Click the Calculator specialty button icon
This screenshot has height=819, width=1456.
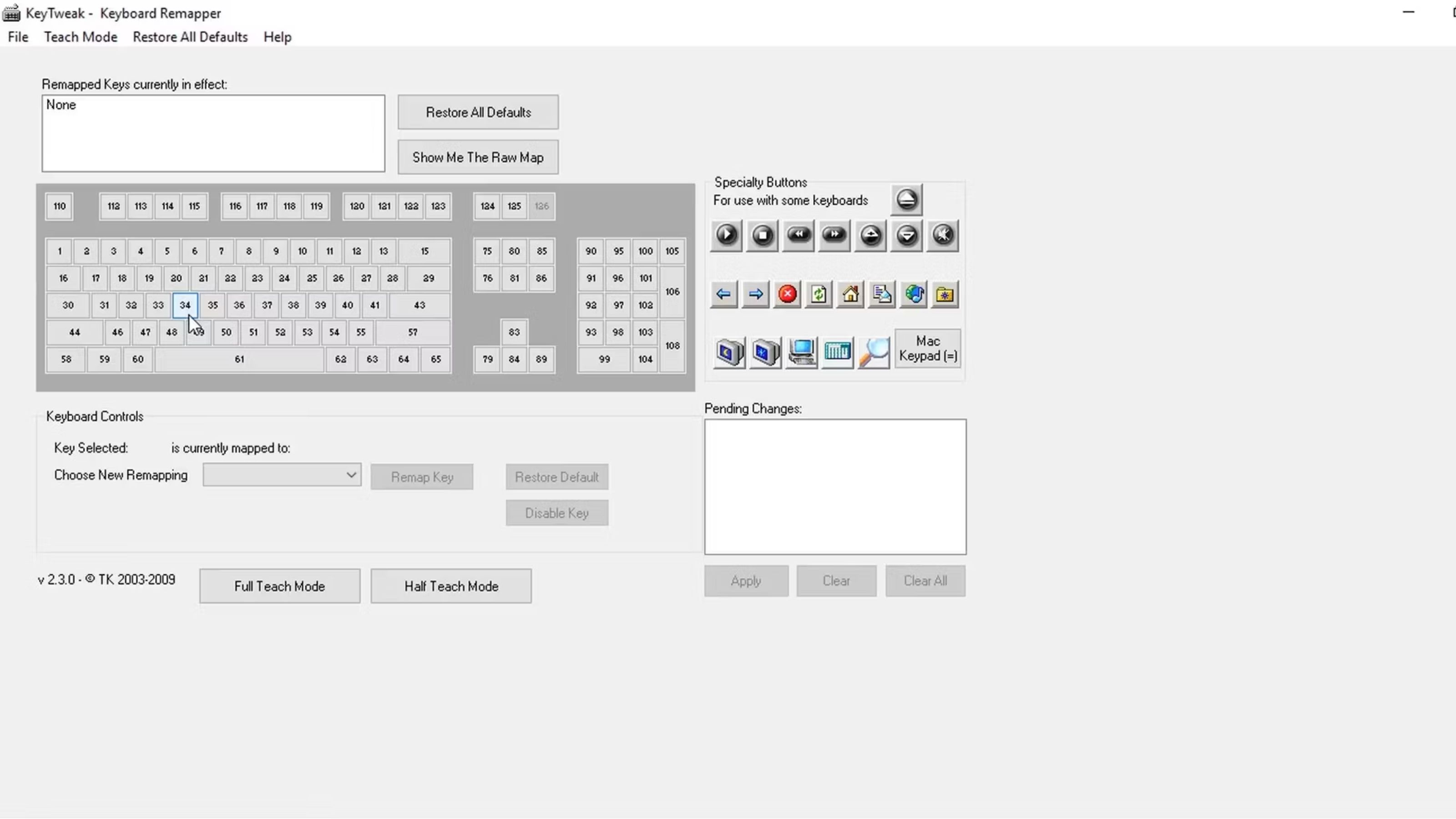pos(838,350)
